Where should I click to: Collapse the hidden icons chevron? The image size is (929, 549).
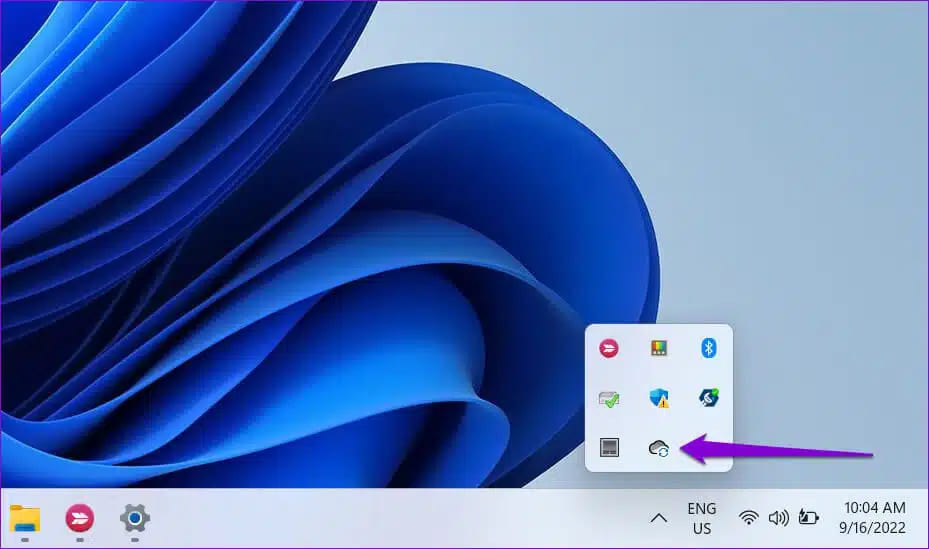pyautogui.click(x=658, y=518)
